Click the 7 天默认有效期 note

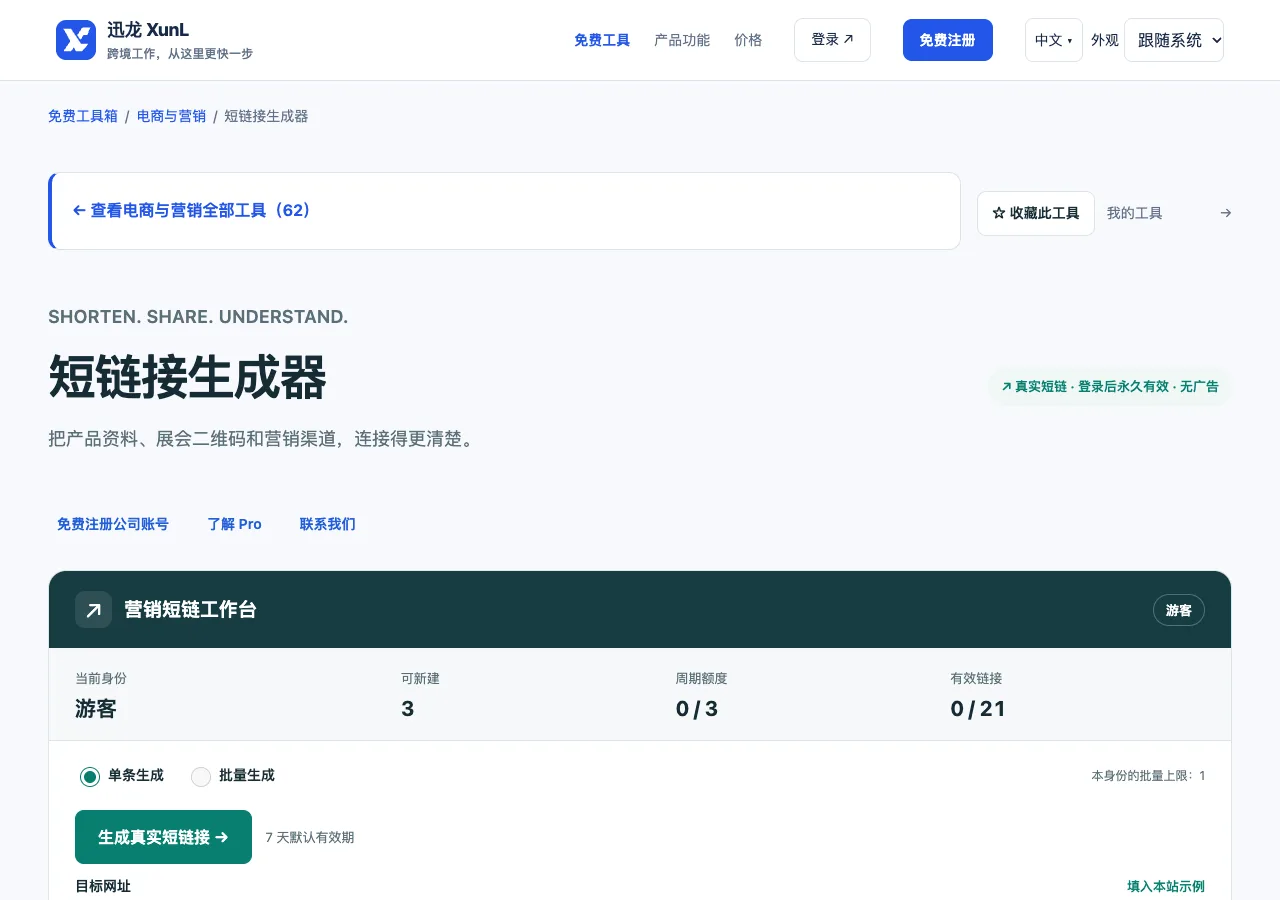pyautogui.click(x=310, y=838)
